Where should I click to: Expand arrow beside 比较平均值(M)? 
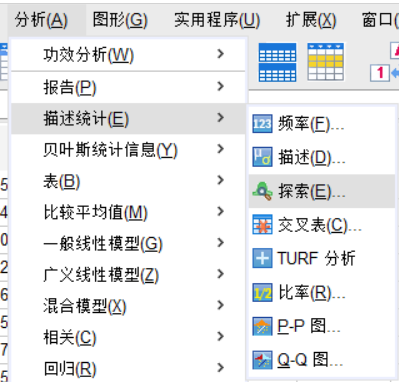tap(220, 211)
